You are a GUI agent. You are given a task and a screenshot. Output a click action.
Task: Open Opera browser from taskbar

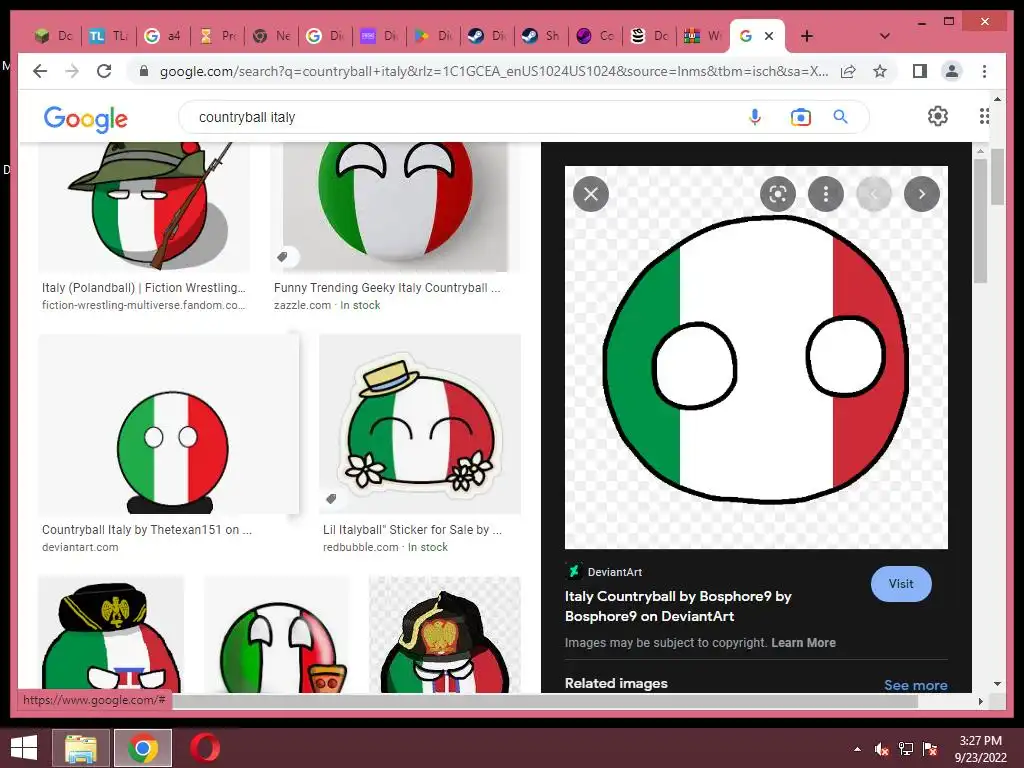[205, 748]
